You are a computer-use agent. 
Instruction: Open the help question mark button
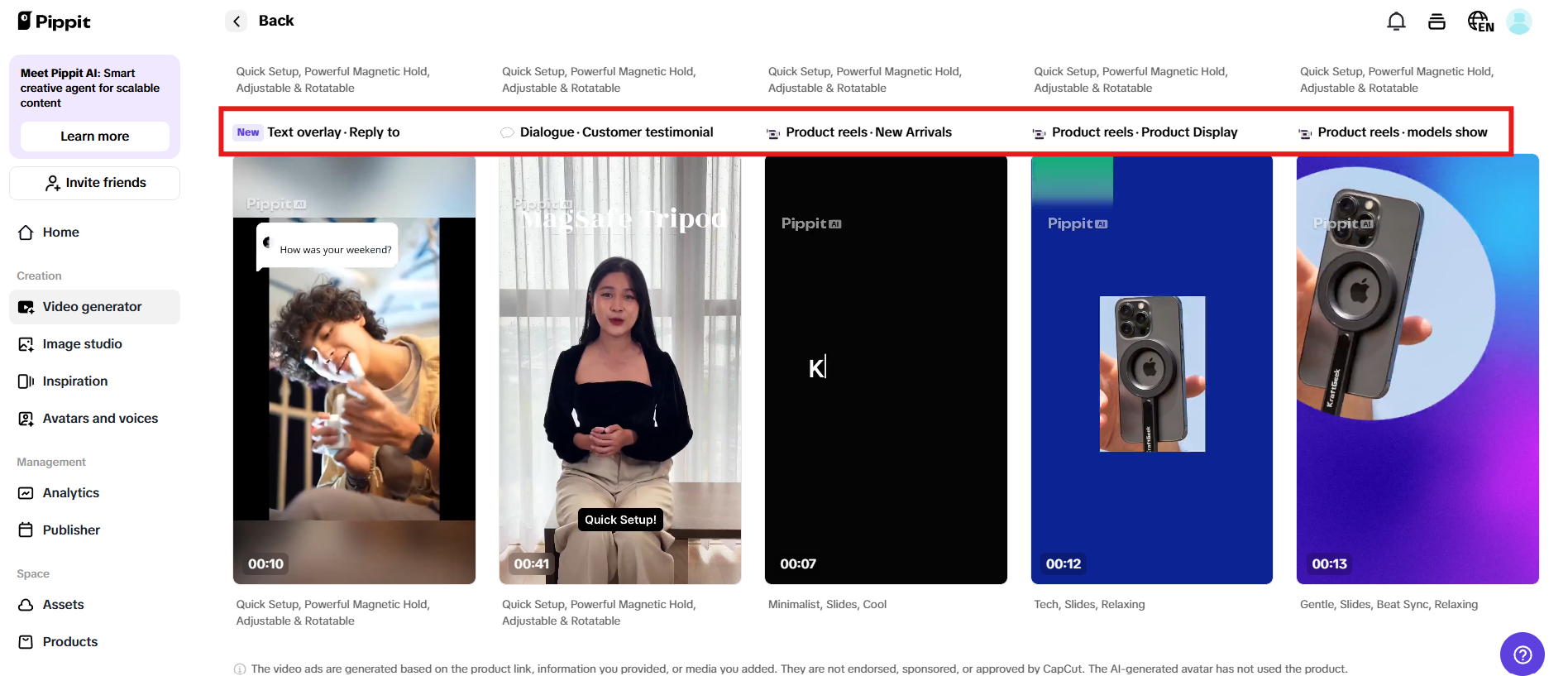(x=1523, y=654)
